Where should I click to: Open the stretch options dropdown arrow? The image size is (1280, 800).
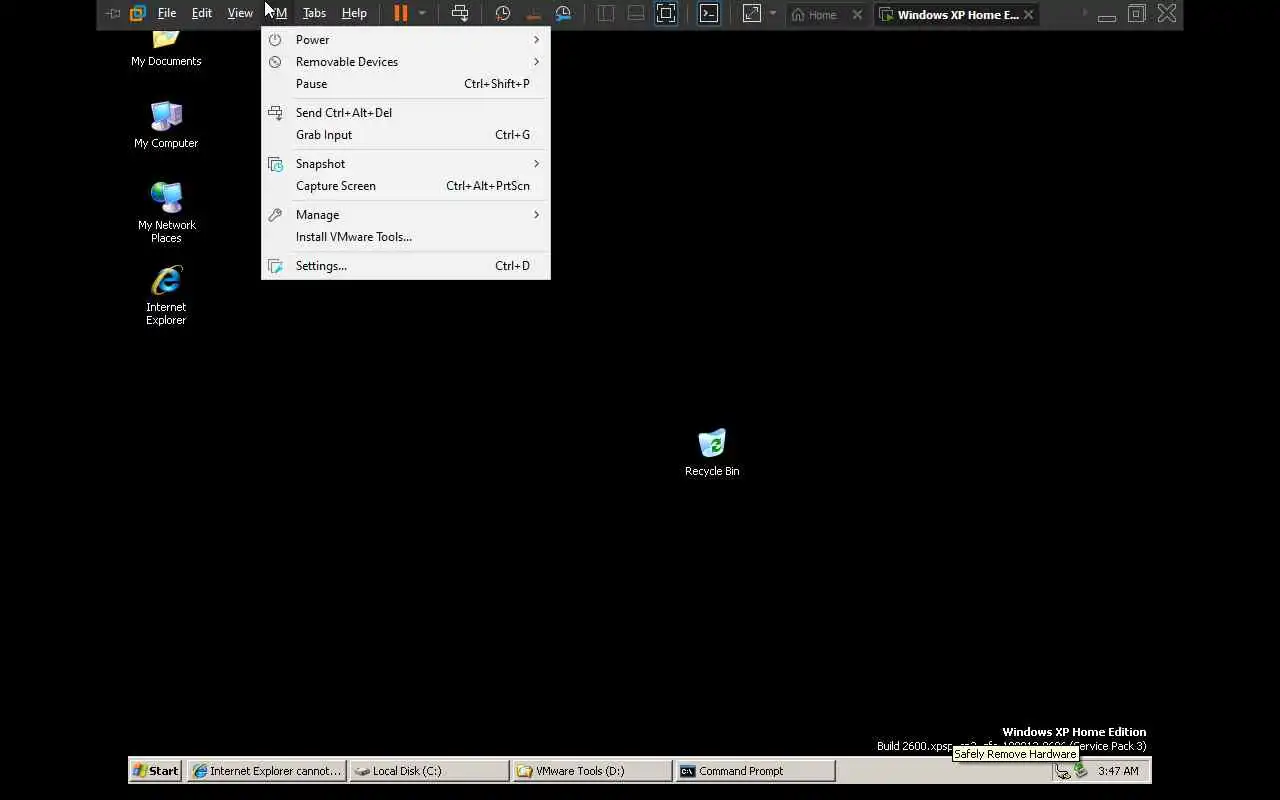pos(772,13)
